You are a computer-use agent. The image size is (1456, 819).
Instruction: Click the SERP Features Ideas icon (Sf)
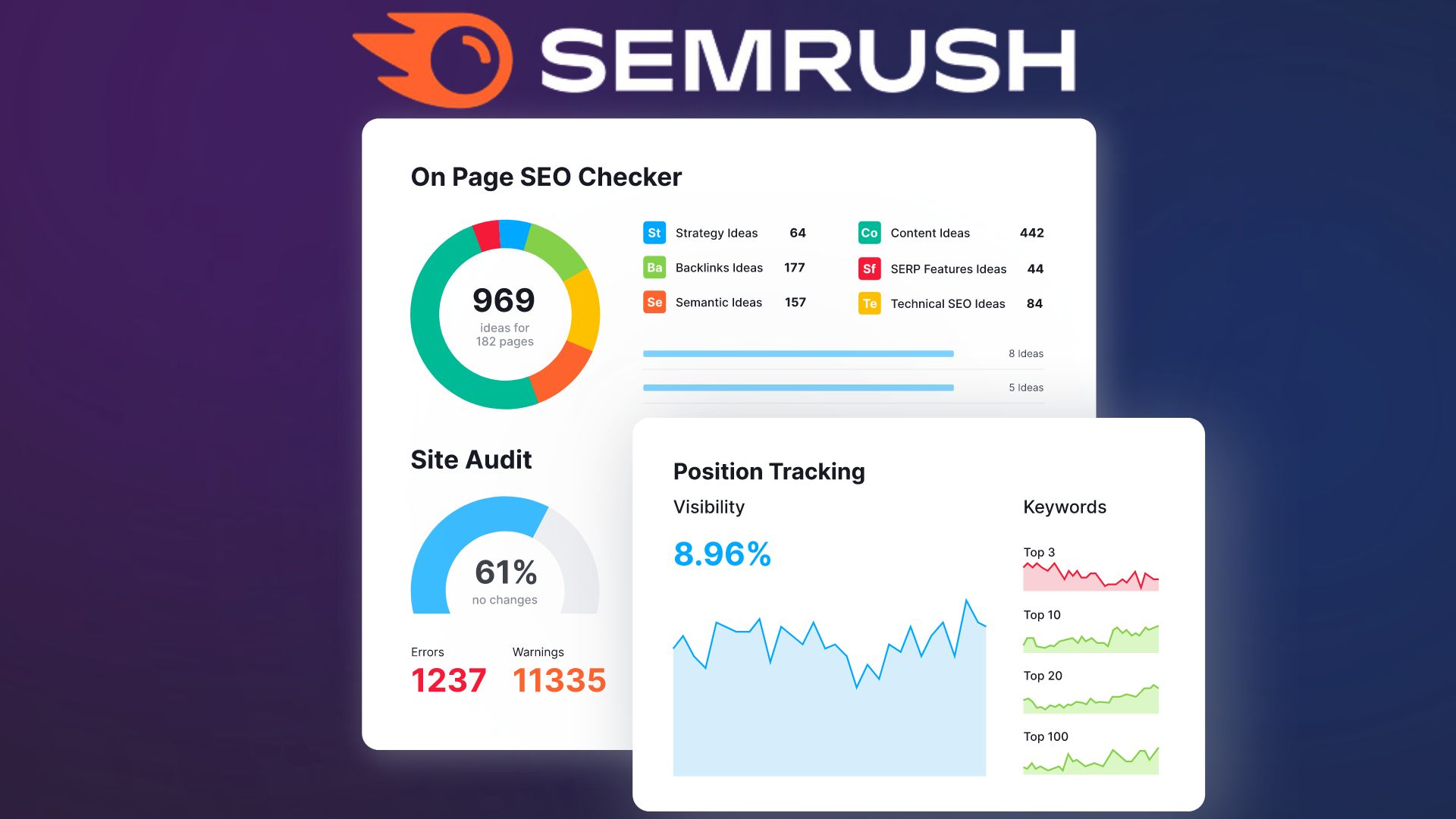866,268
